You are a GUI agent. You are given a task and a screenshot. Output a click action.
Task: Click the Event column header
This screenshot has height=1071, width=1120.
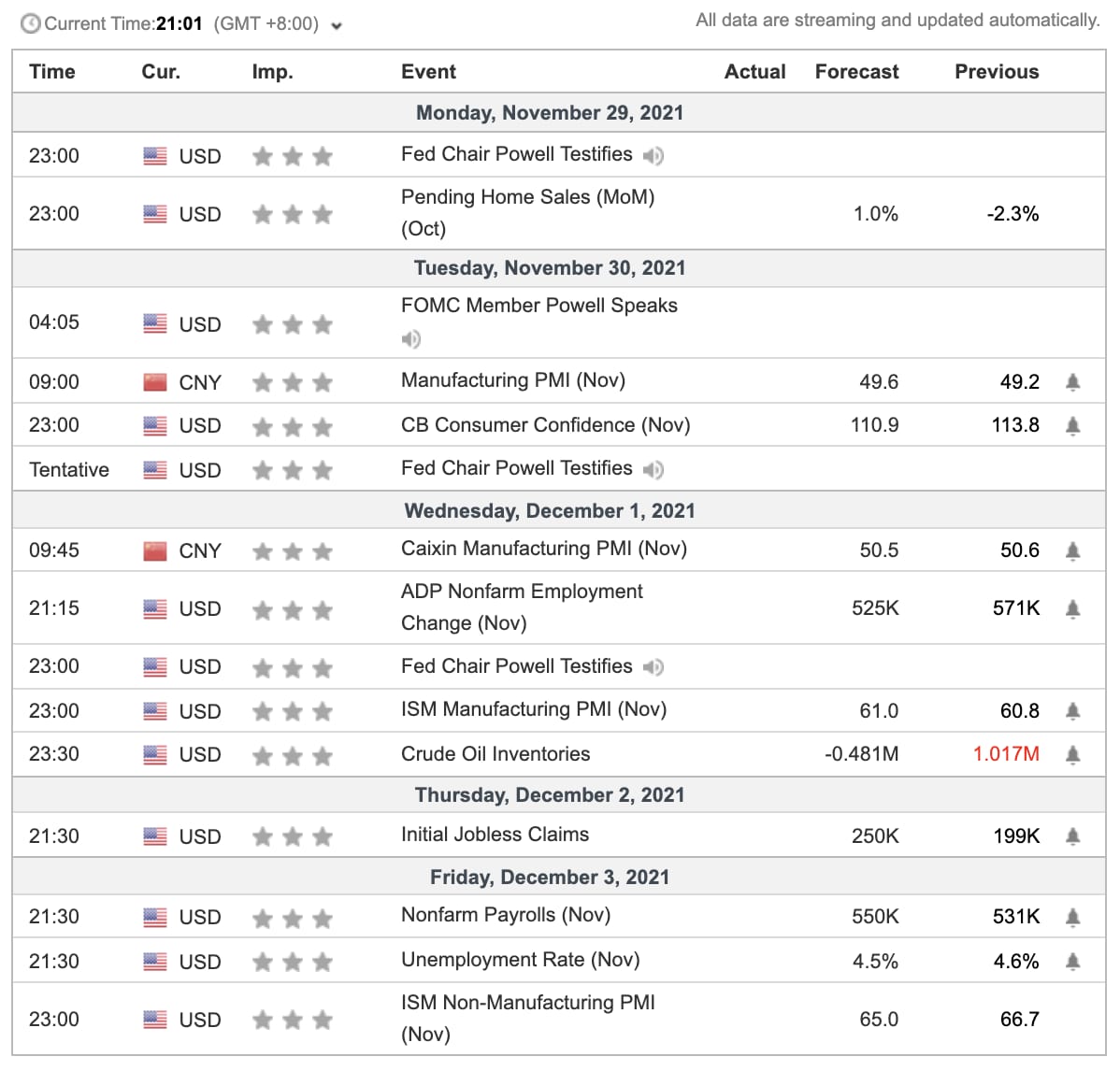[x=428, y=72]
